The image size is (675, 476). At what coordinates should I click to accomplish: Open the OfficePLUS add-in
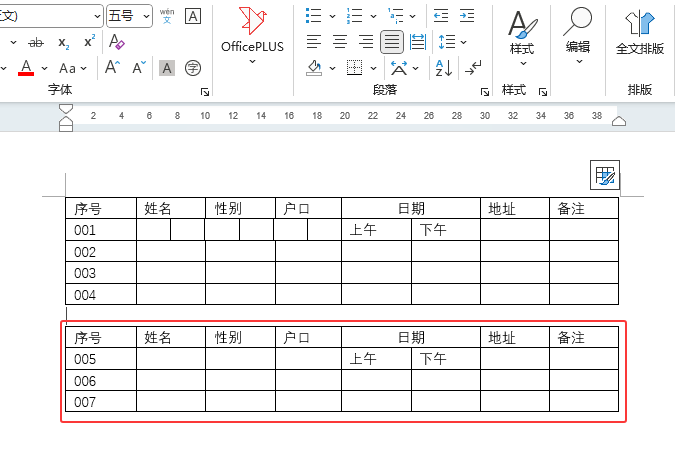(252, 36)
